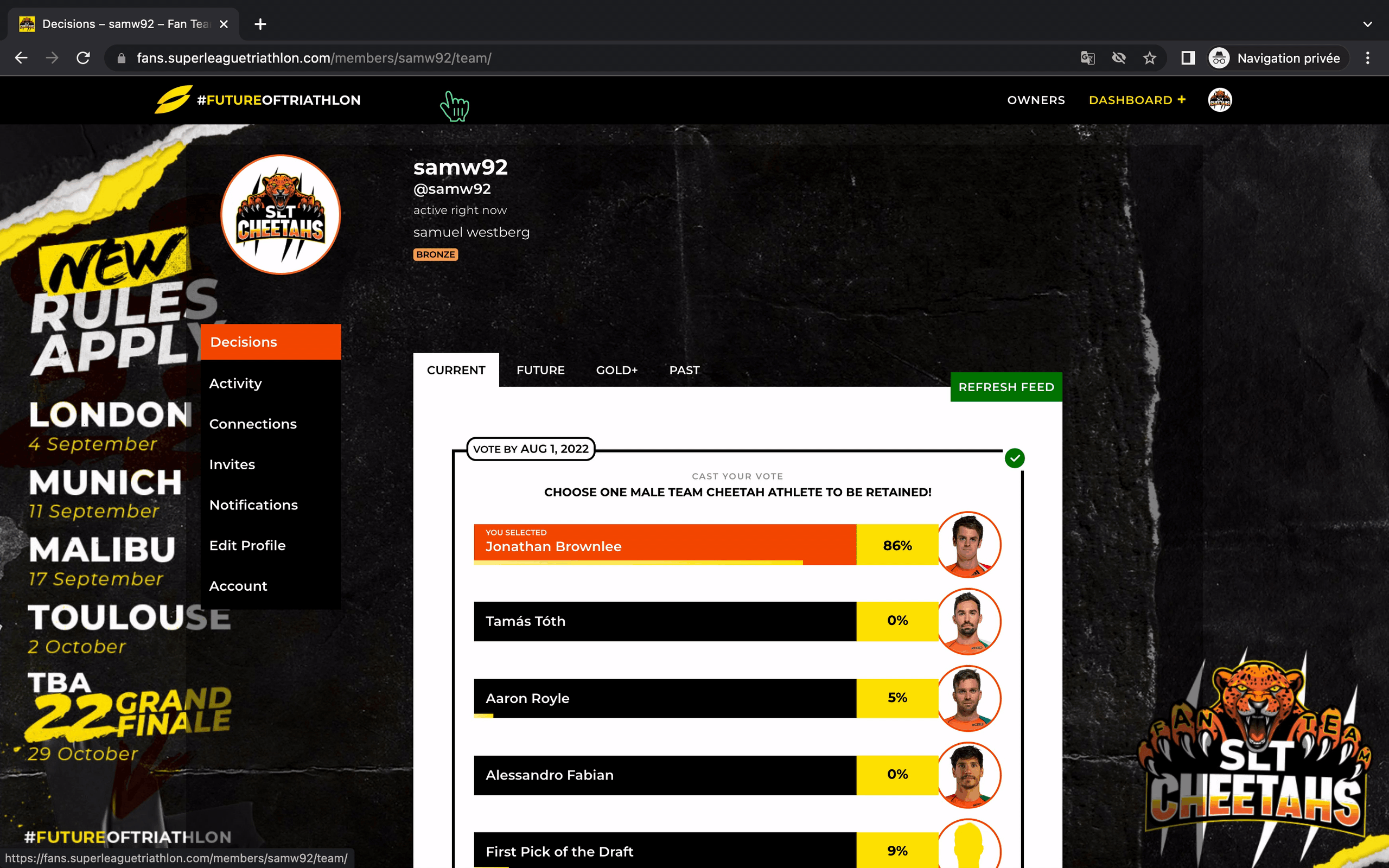Bookmark the page with the star icon
Screen dimensions: 1389x868
tap(1150, 58)
